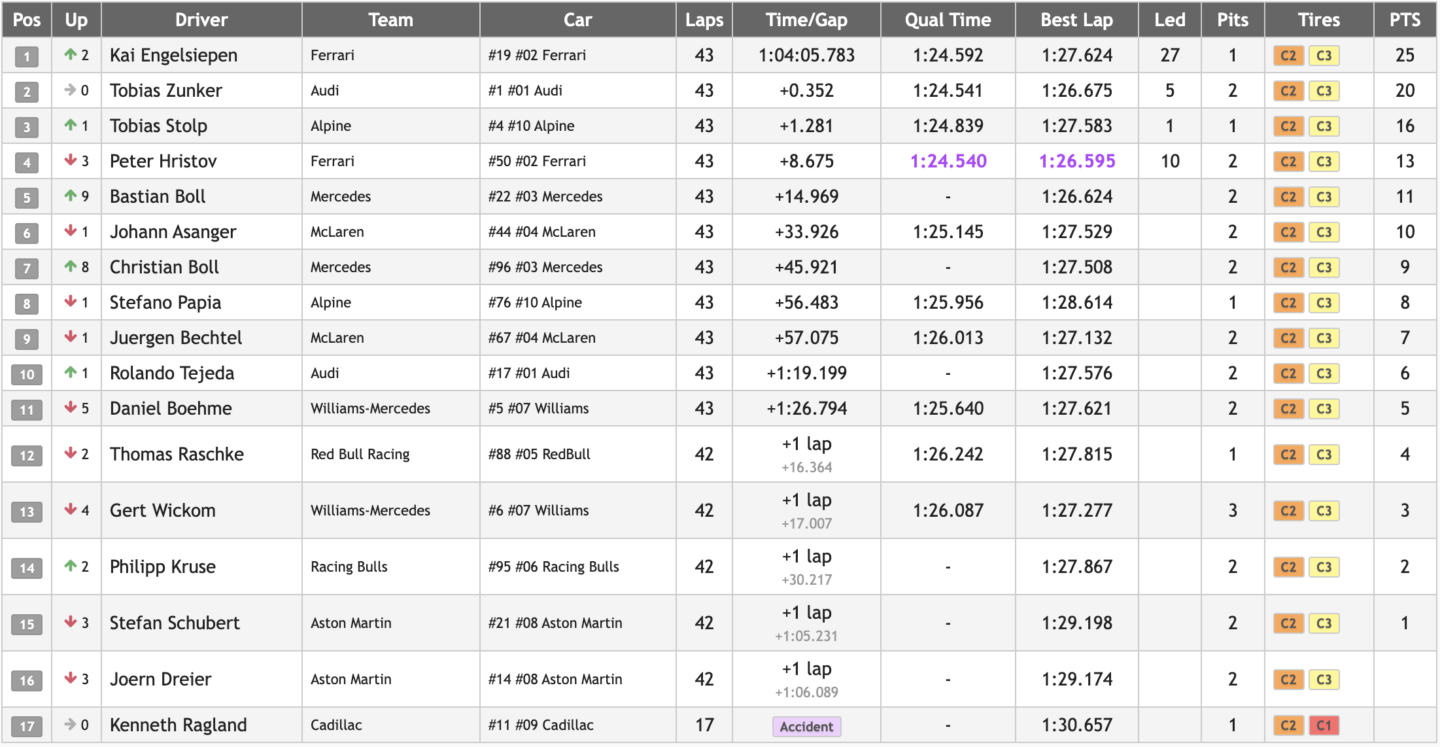Image resolution: width=1440 pixels, height=747 pixels.
Task: Click the red down arrow for Peter Hristov
Action: point(70,162)
